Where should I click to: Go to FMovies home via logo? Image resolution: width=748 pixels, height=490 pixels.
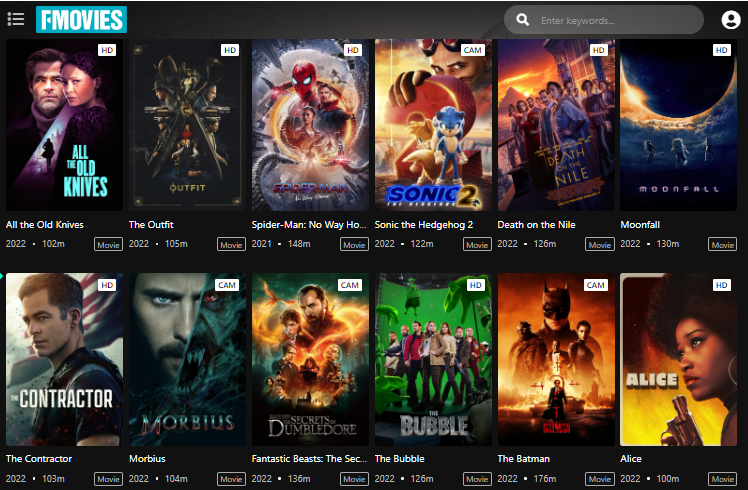point(82,20)
